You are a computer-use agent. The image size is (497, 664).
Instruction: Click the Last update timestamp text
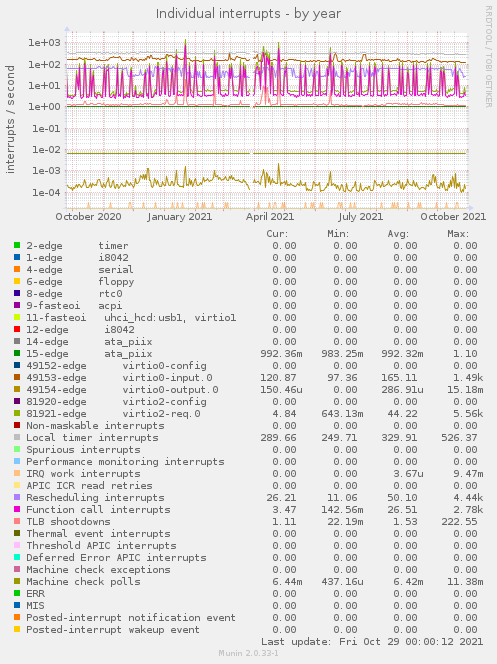[372, 642]
